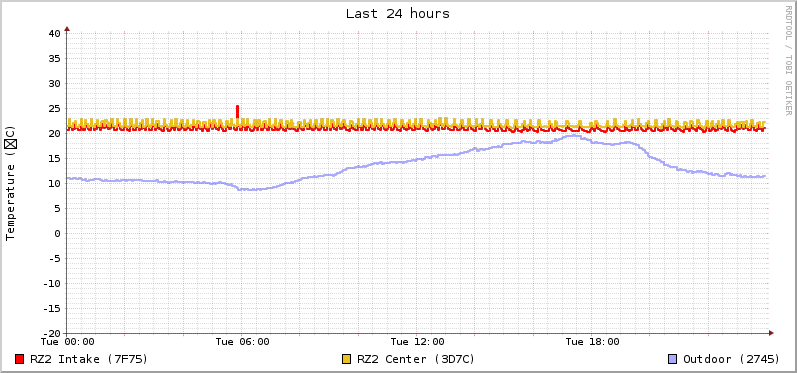Select the RZ2 Center (3D7C) legend label
797x373 pixels.
[416, 359]
